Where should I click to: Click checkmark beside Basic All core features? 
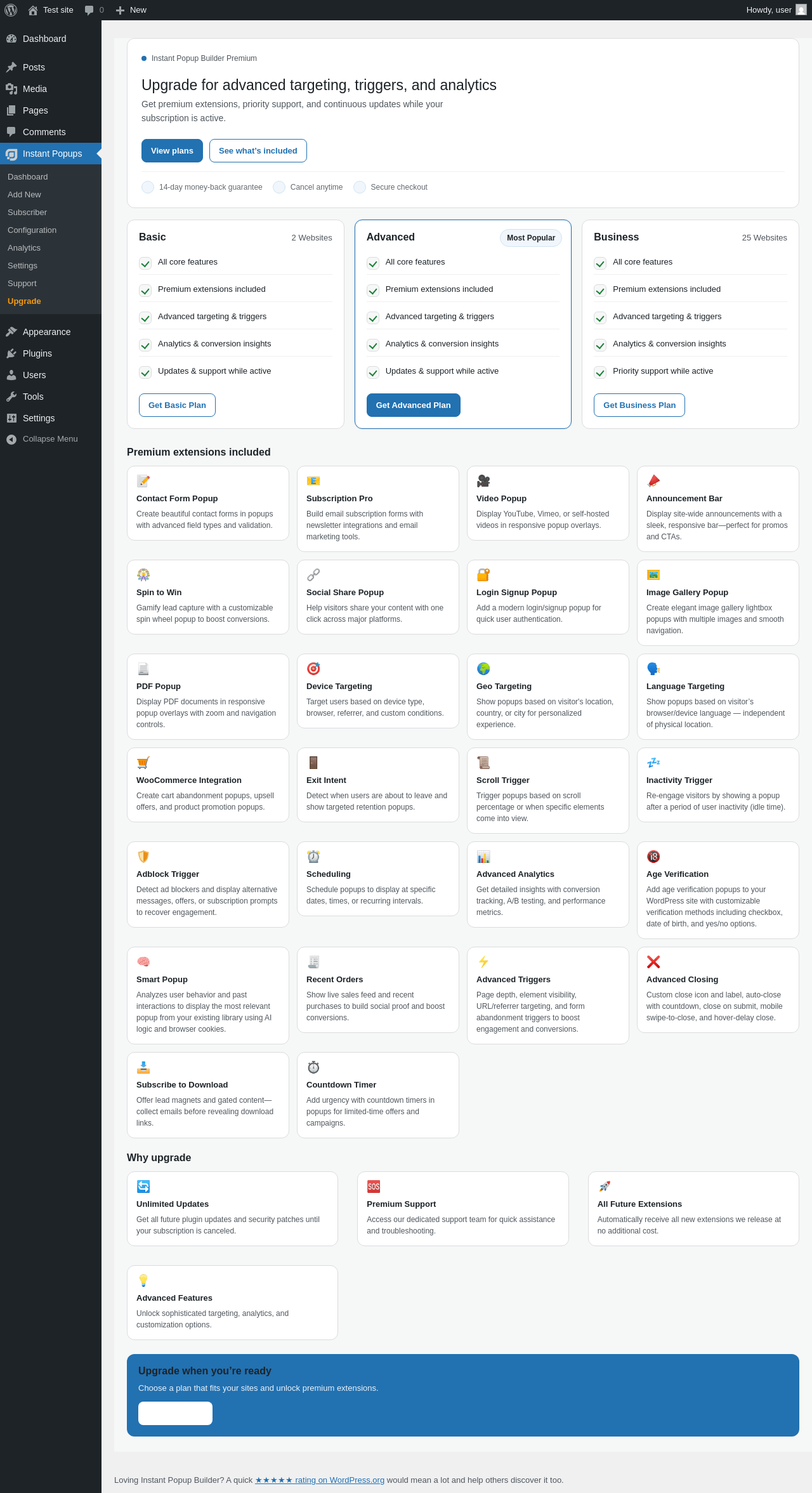(145, 263)
